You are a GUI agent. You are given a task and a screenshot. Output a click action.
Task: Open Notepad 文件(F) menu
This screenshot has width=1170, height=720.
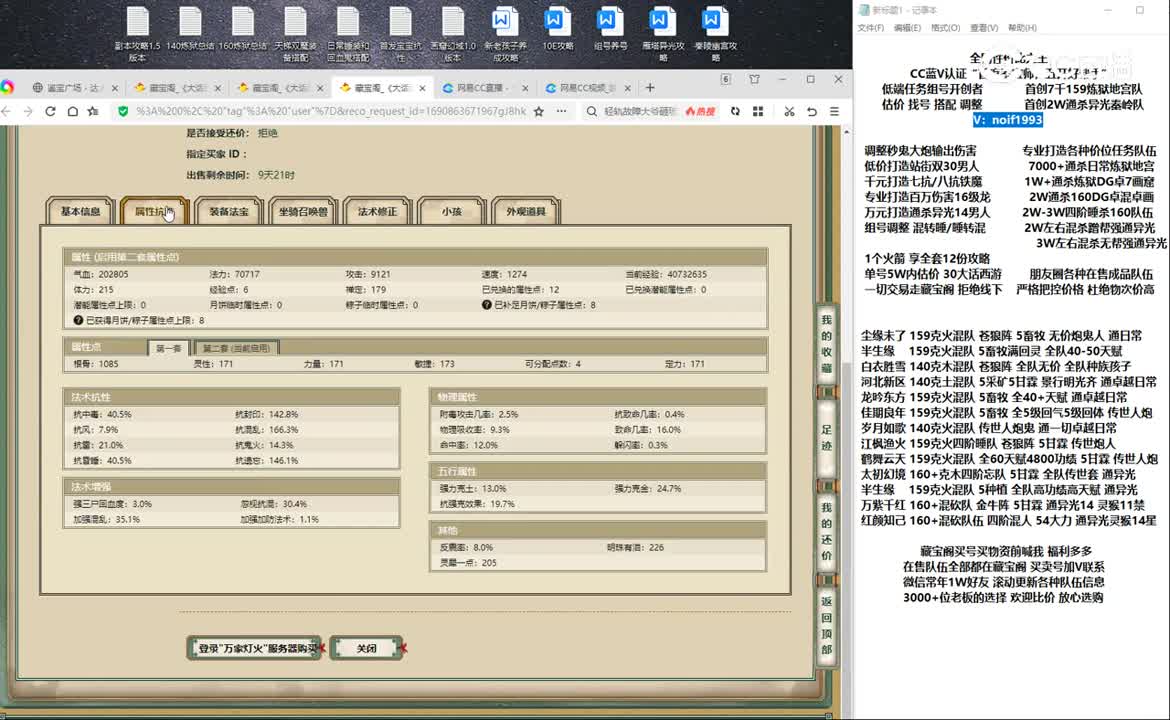tap(870, 28)
